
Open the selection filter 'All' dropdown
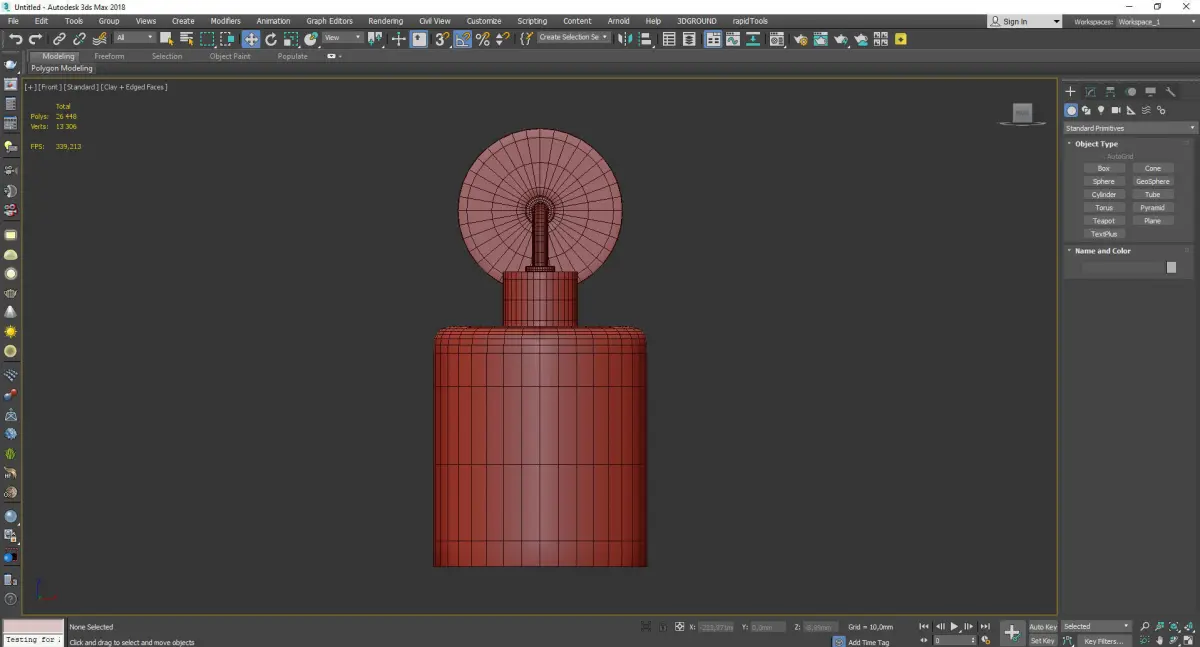click(x=134, y=38)
